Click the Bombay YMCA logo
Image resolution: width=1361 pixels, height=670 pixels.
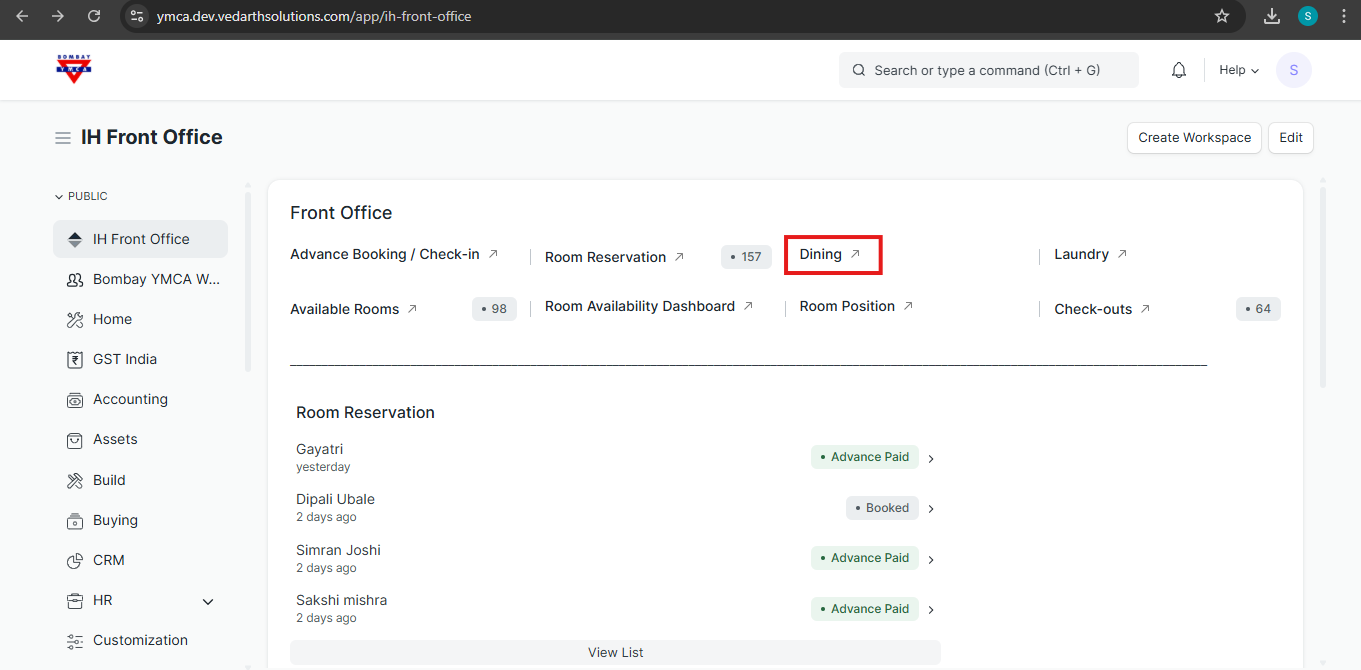pyautogui.click(x=73, y=69)
